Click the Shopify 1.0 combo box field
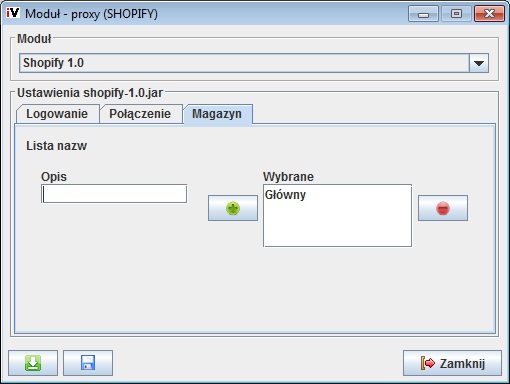This screenshot has width=510, height=384. (254, 63)
